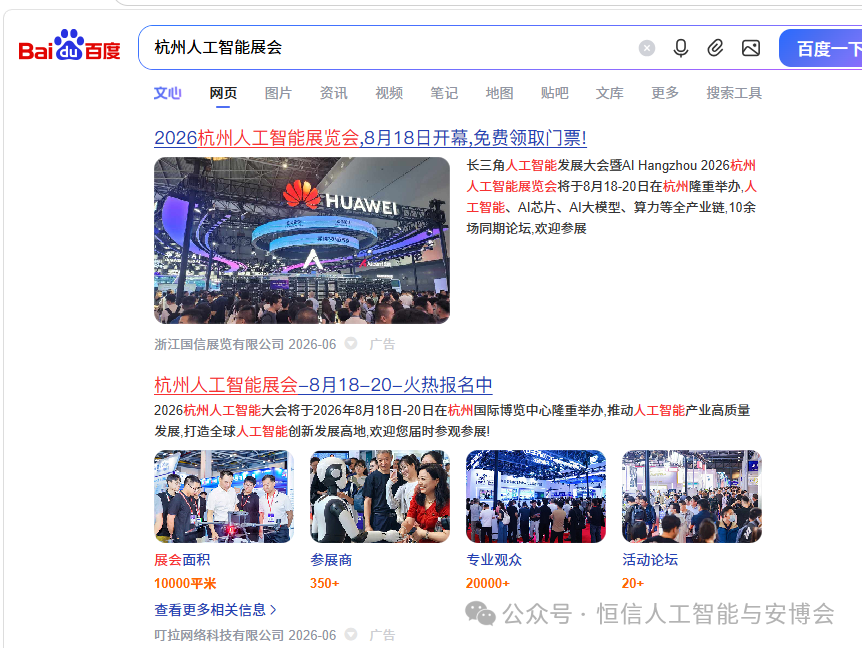
Task: Click the 10000平米 value text
Action: [x=185, y=583]
